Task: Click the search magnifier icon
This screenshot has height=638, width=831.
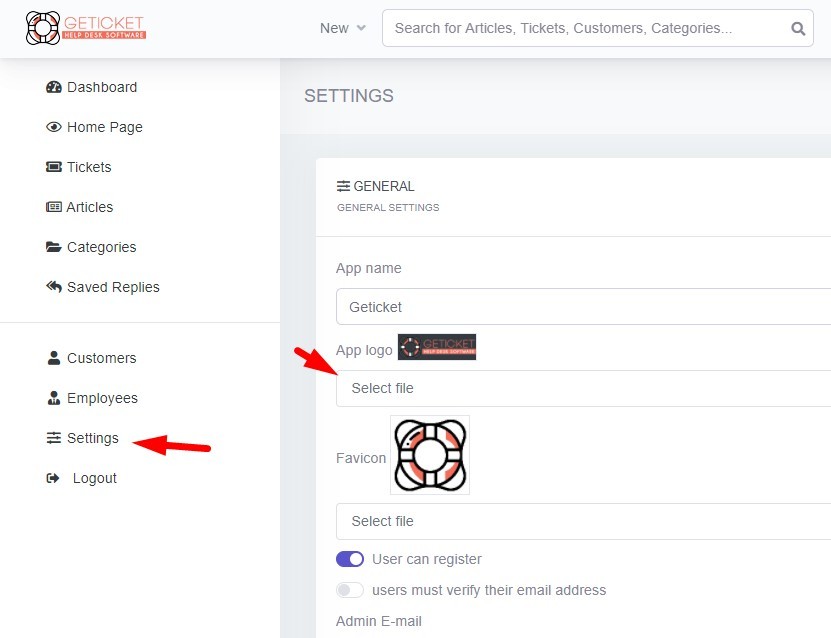Action: (797, 29)
